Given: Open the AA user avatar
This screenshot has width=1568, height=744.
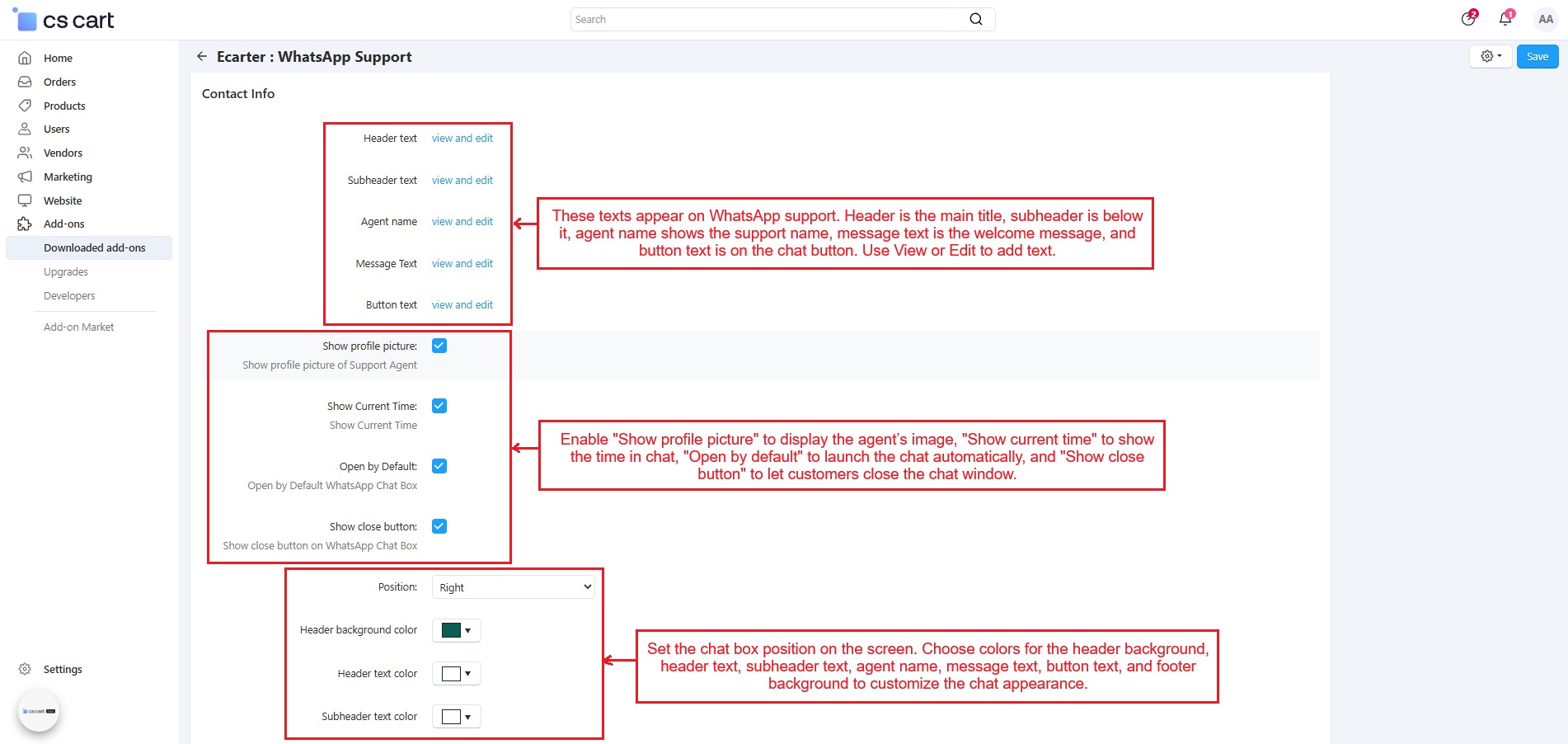Looking at the screenshot, I should pyautogui.click(x=1545, y=19).
